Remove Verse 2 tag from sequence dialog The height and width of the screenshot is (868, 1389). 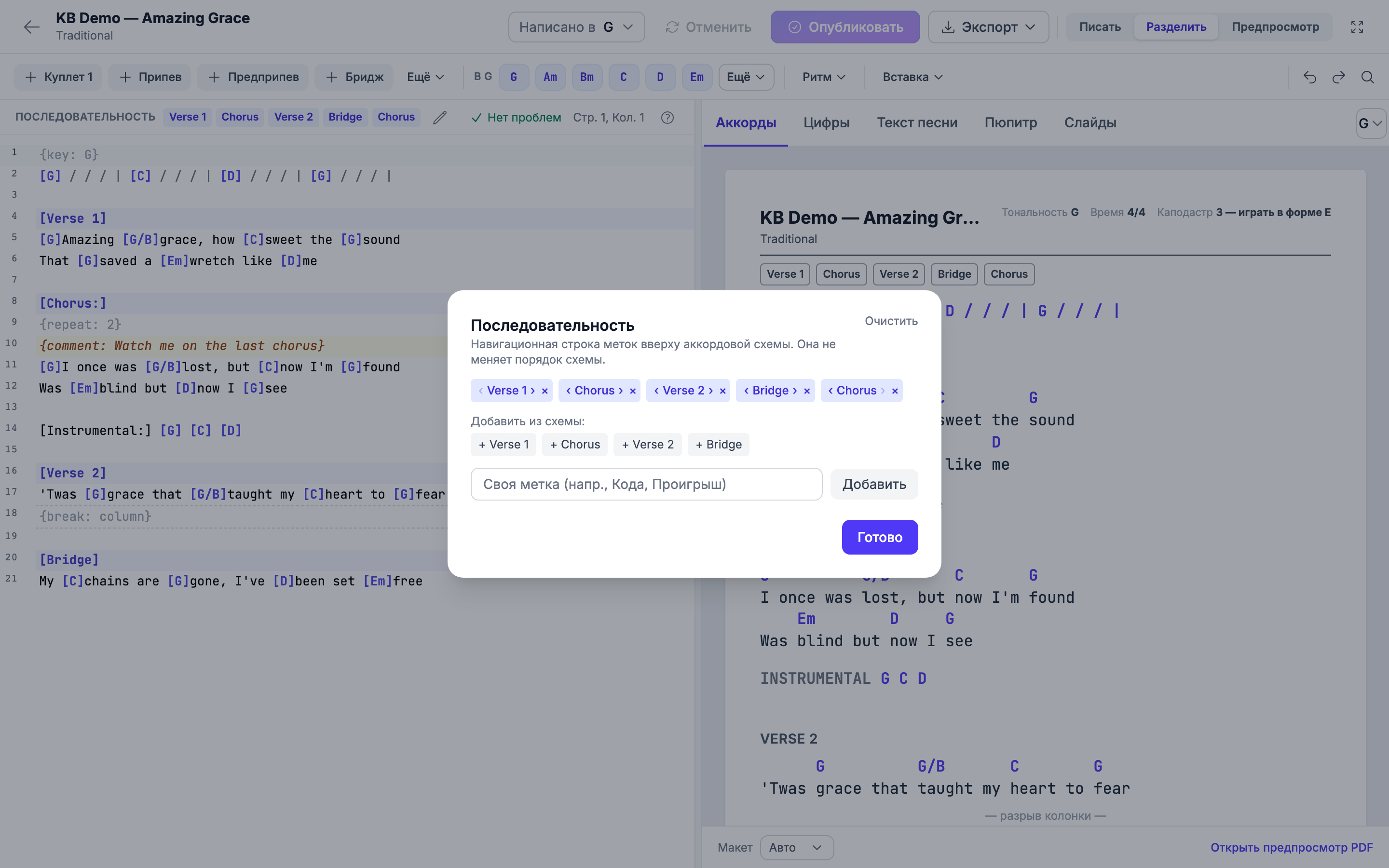[x=722, y=391]
